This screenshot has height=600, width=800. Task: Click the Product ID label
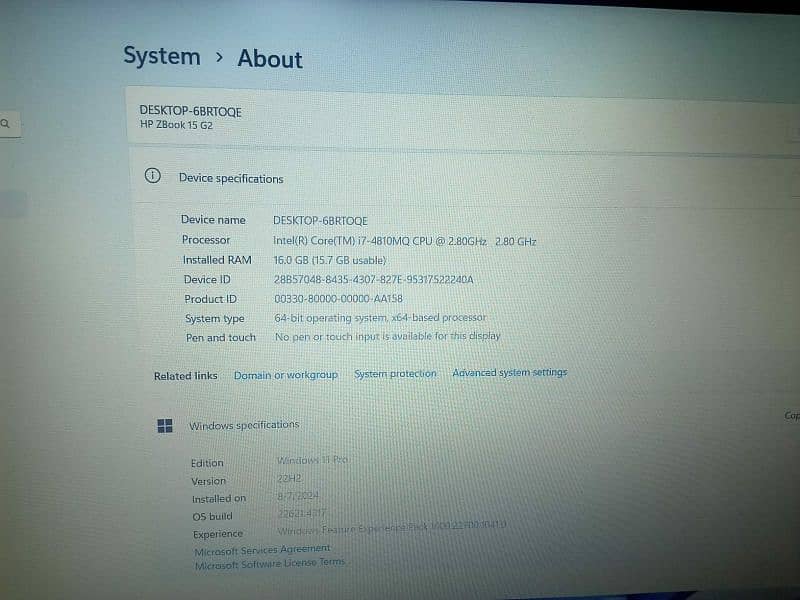211,299
